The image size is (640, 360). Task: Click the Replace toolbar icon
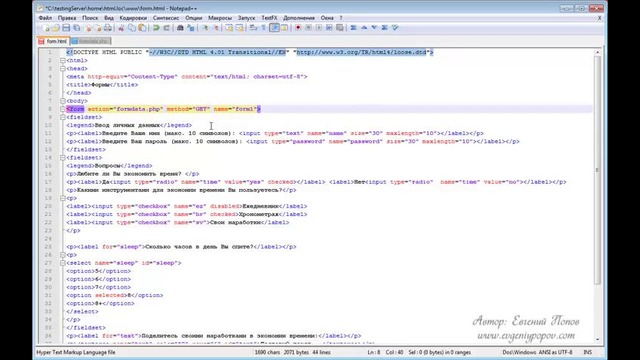[191, 28]
